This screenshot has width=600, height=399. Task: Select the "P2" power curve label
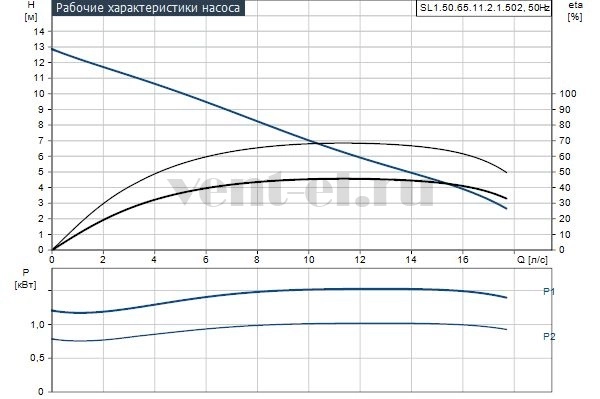pos(549,337)
